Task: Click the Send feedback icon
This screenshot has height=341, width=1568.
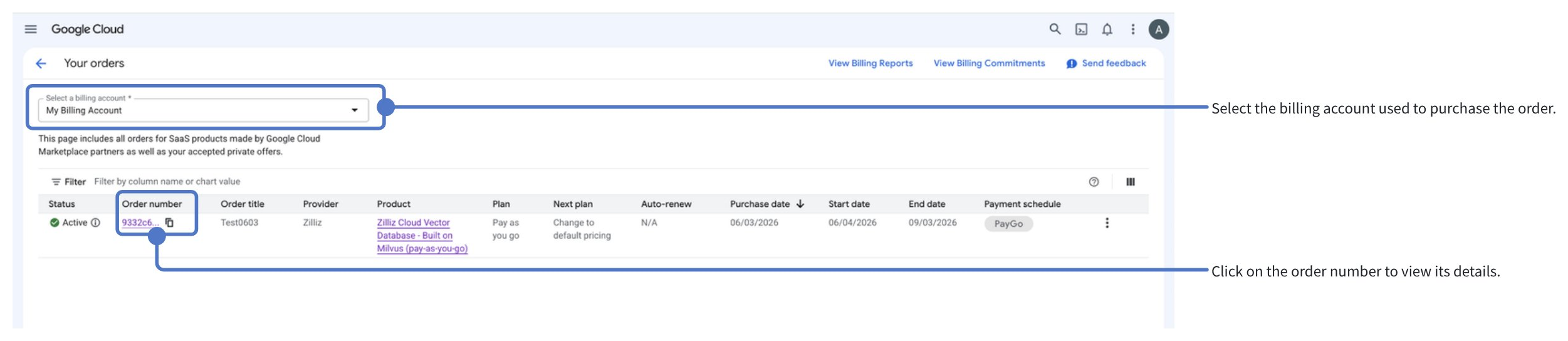Action: tap(1072, 64)
